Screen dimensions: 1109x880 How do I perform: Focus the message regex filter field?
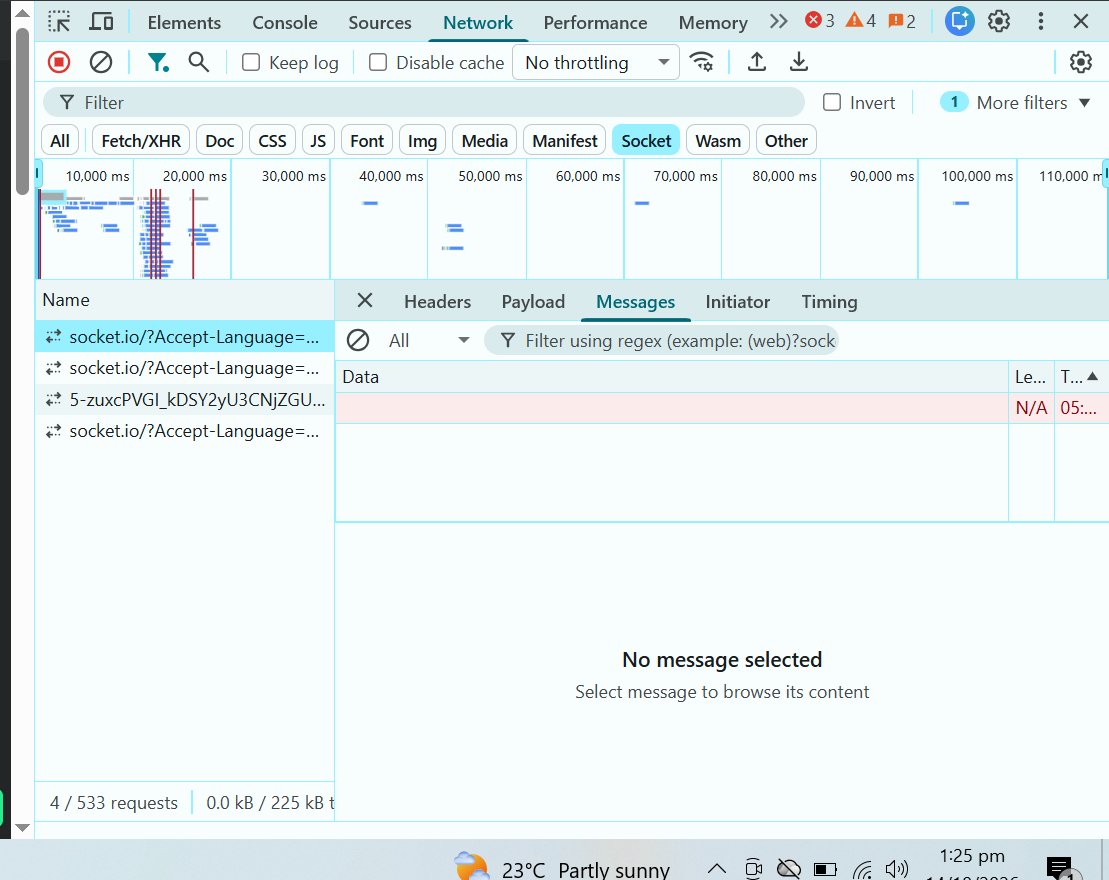click(x=661, y=341)
